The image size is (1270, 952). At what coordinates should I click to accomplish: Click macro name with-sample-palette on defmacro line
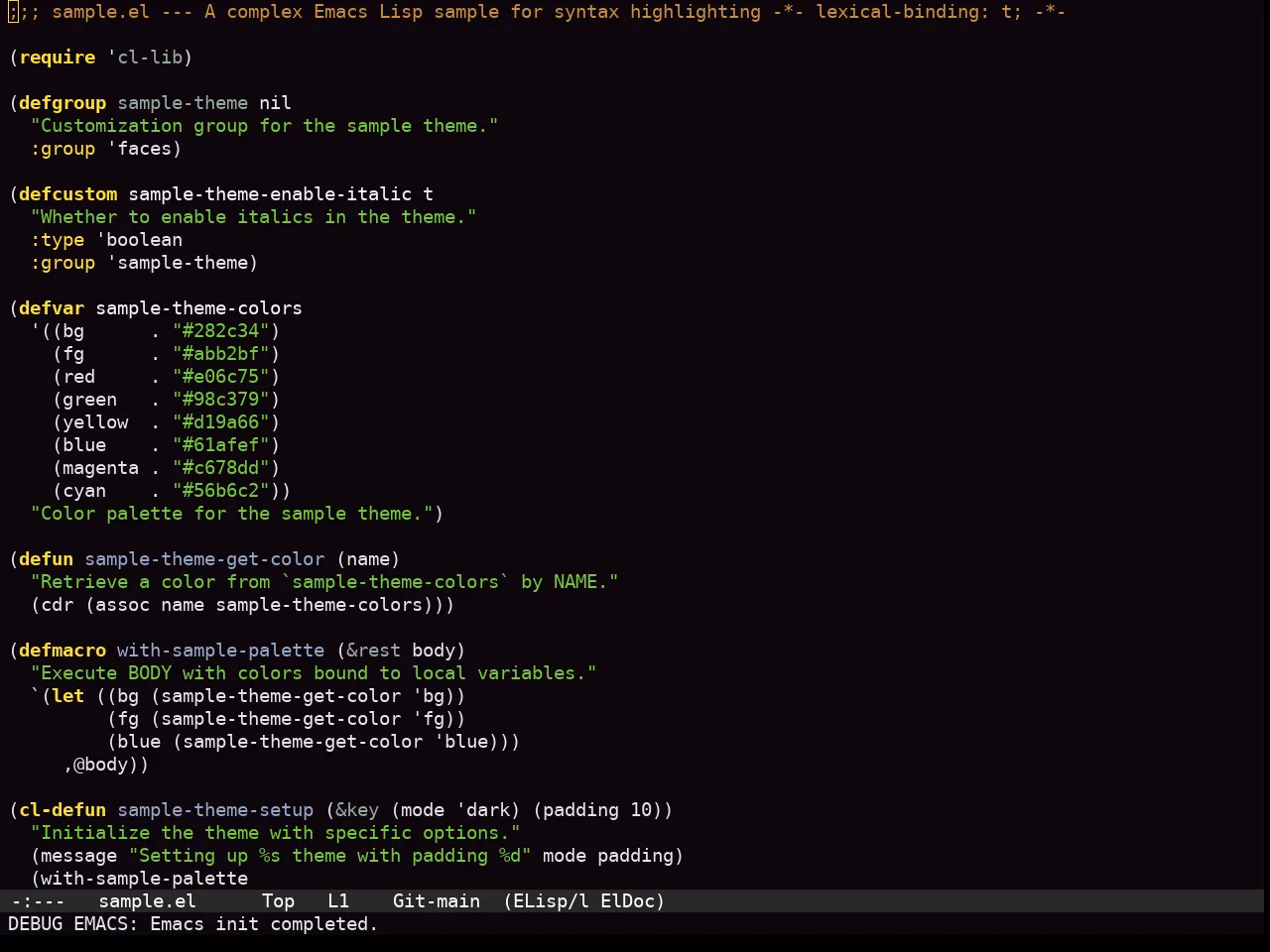point(221,651)
